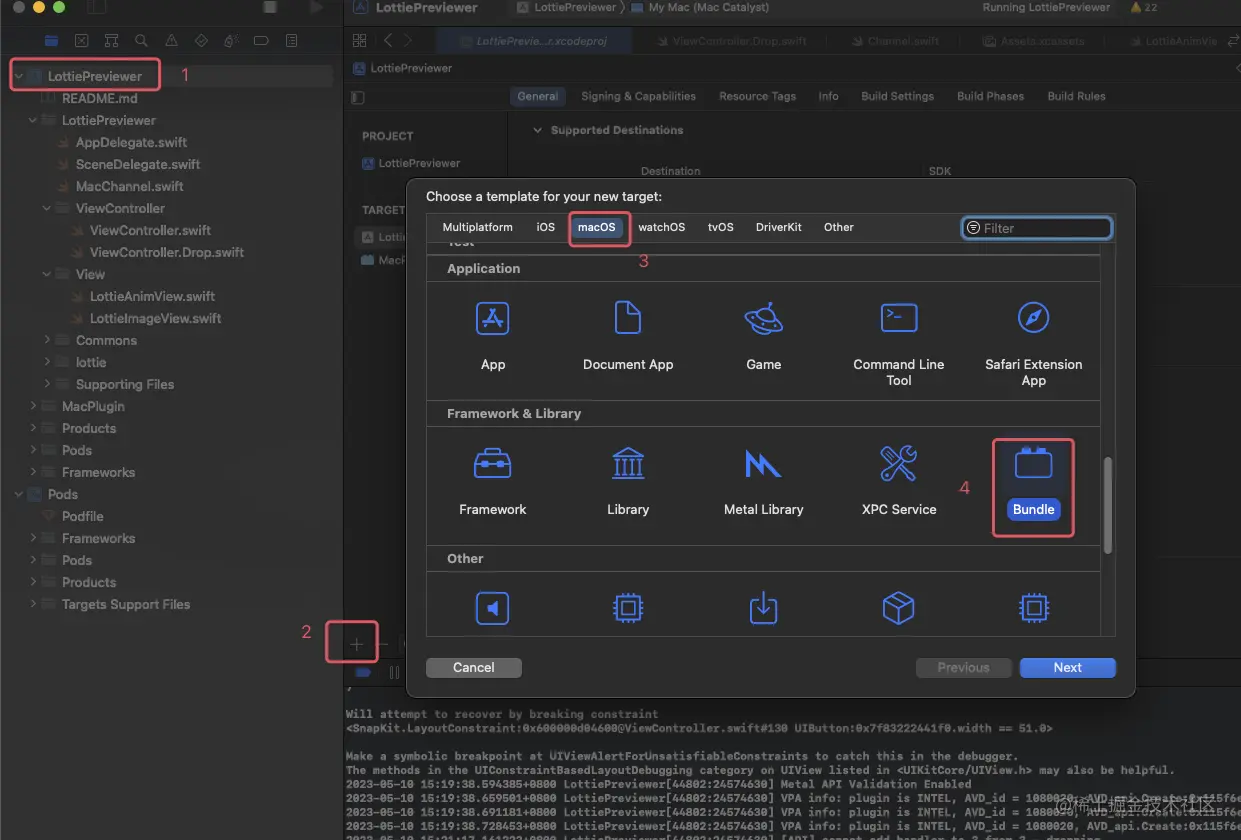
Task: Stop the running app with Stop button
Action: click(x=270, y=7)
